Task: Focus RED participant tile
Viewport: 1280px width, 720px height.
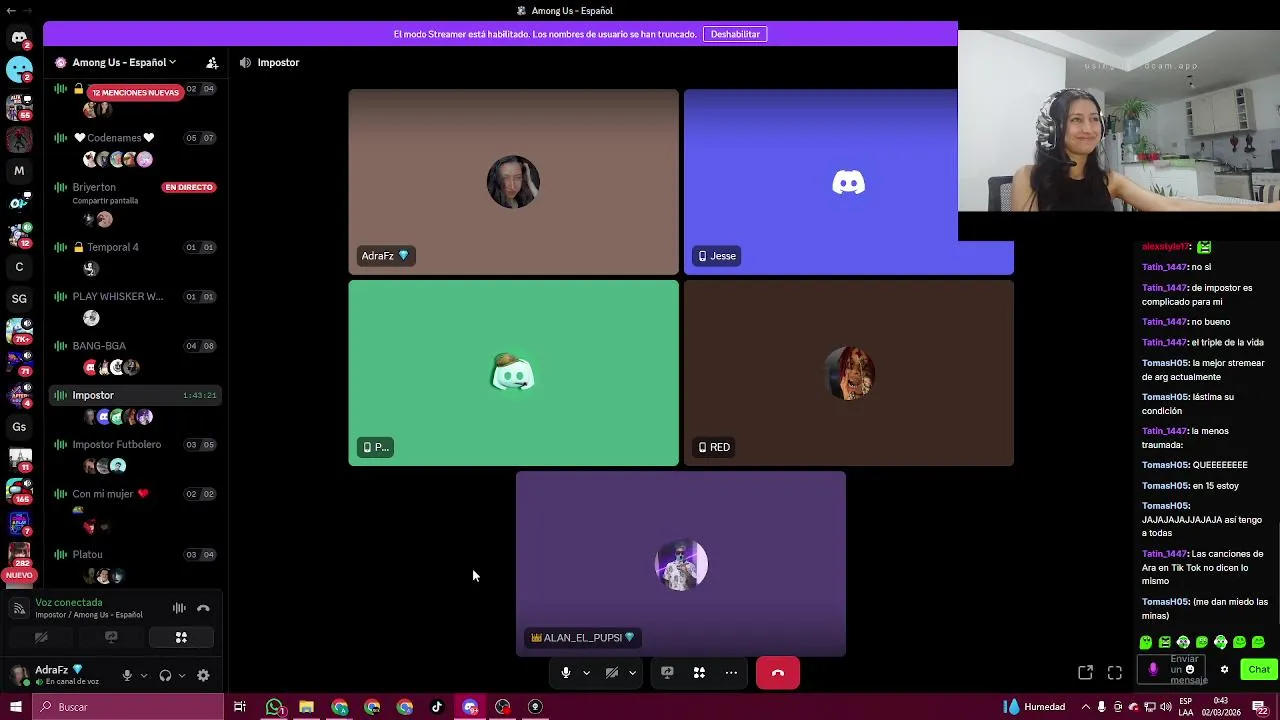Action: coord(848,373)
